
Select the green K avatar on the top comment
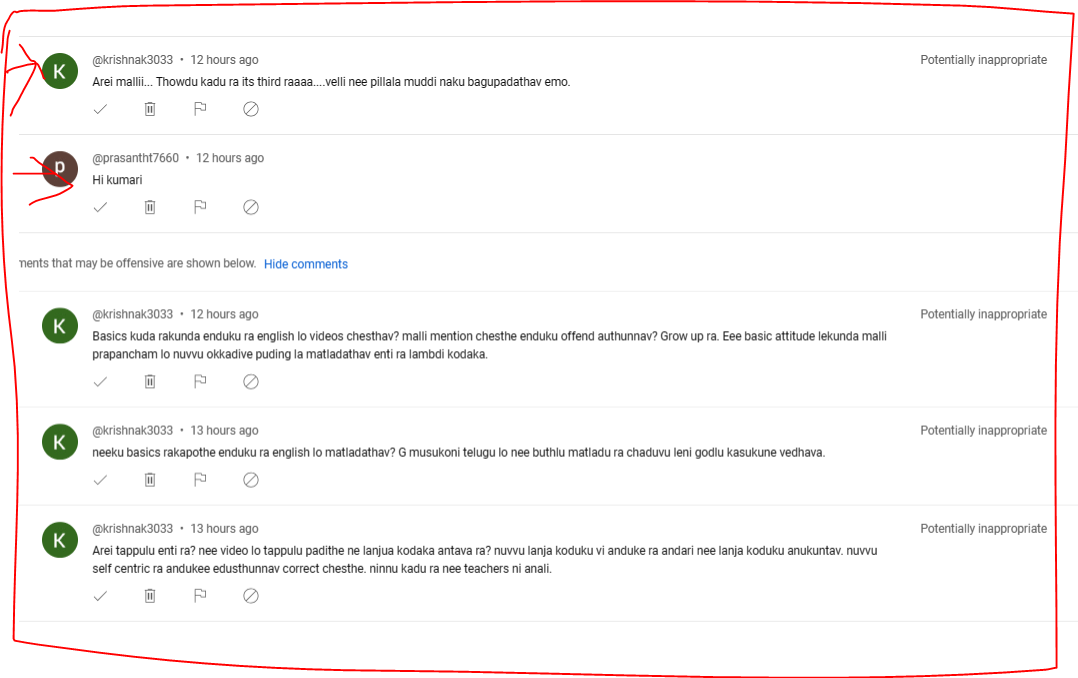[x=60, y=71]
